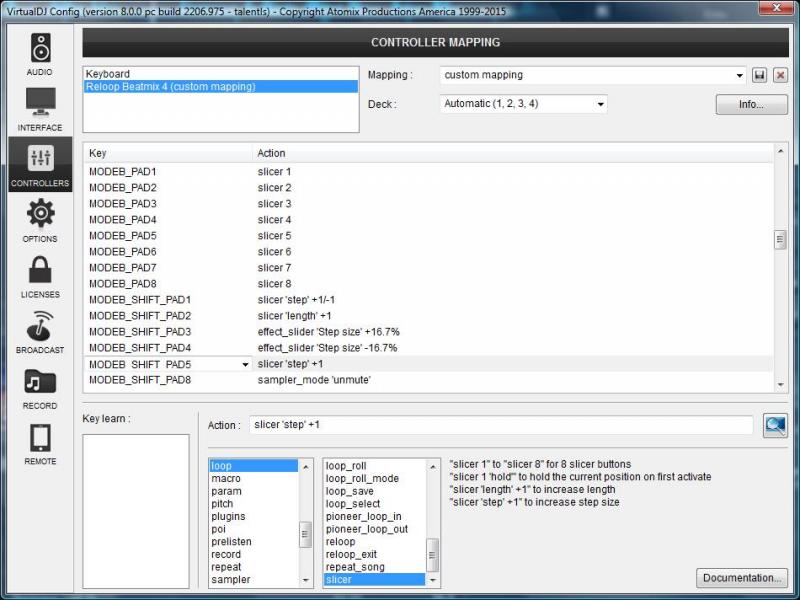The width and height of the screenshot is (800, 600).
Task: Select the pitch category
Action: (254, 504)
